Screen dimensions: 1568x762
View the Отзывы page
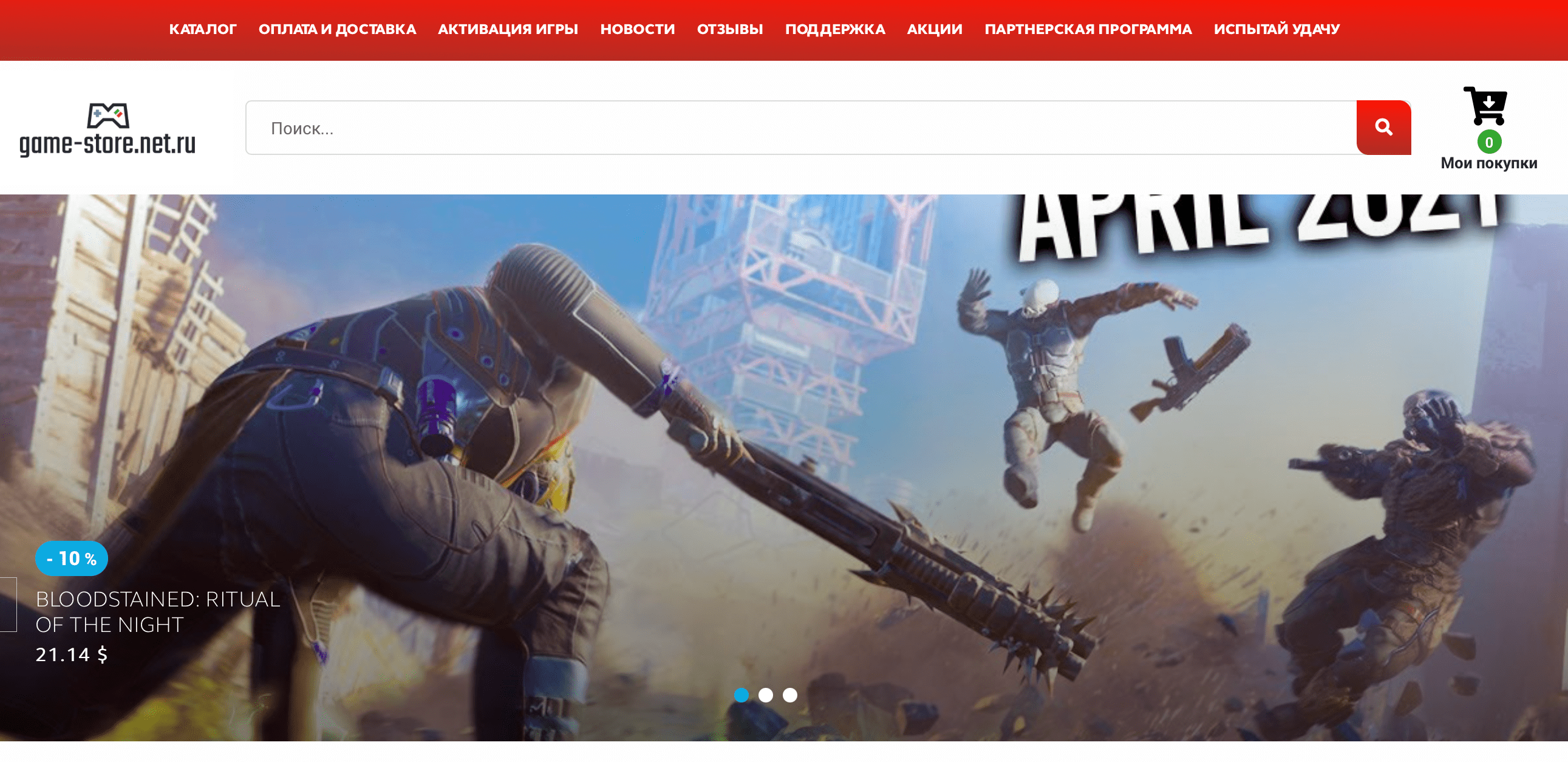730,29
